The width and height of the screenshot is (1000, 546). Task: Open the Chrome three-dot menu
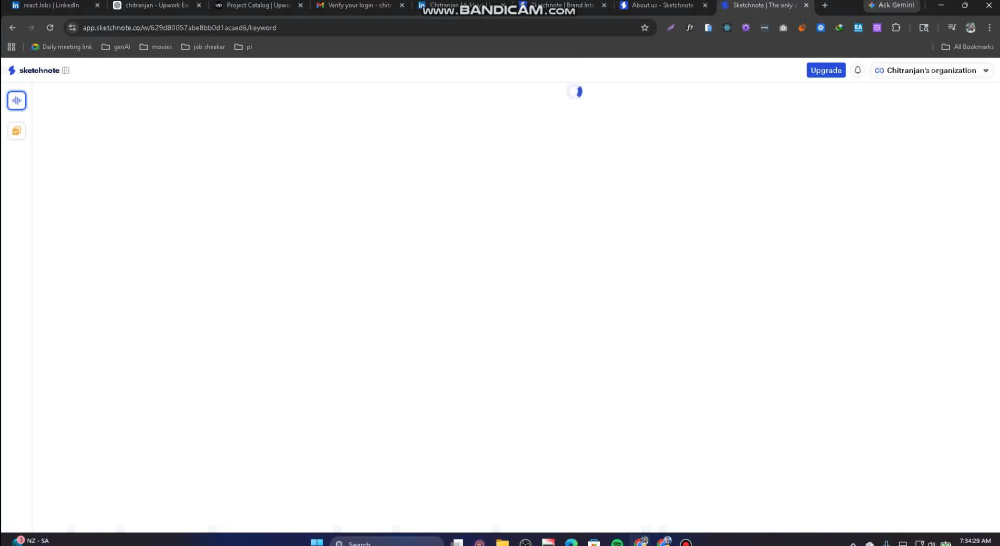pyautogui.click(x=989, y=28)
